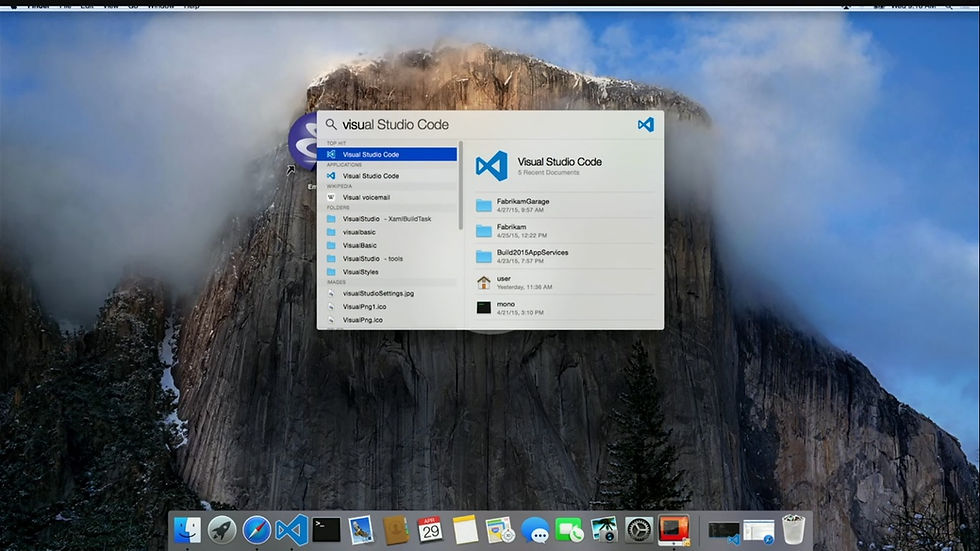Select the lowercase visualbasic folder result

[388, 232]
